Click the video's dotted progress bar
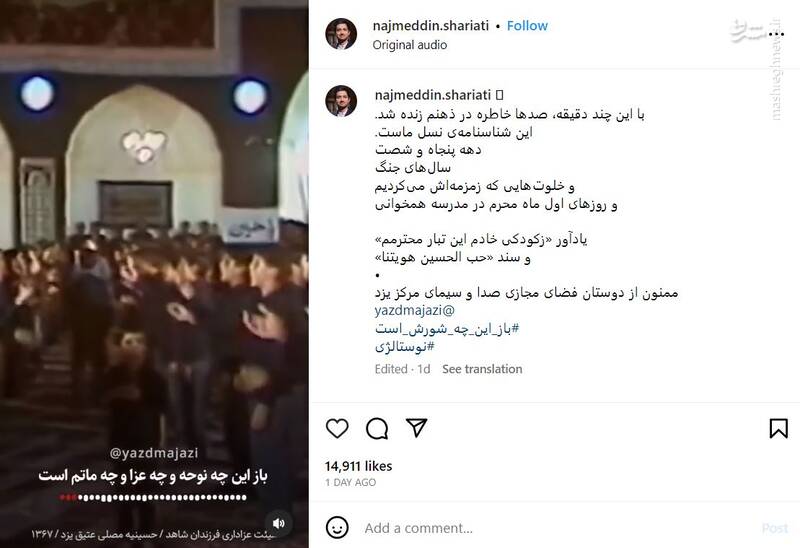800x548 pixels. tap(153, 497)
